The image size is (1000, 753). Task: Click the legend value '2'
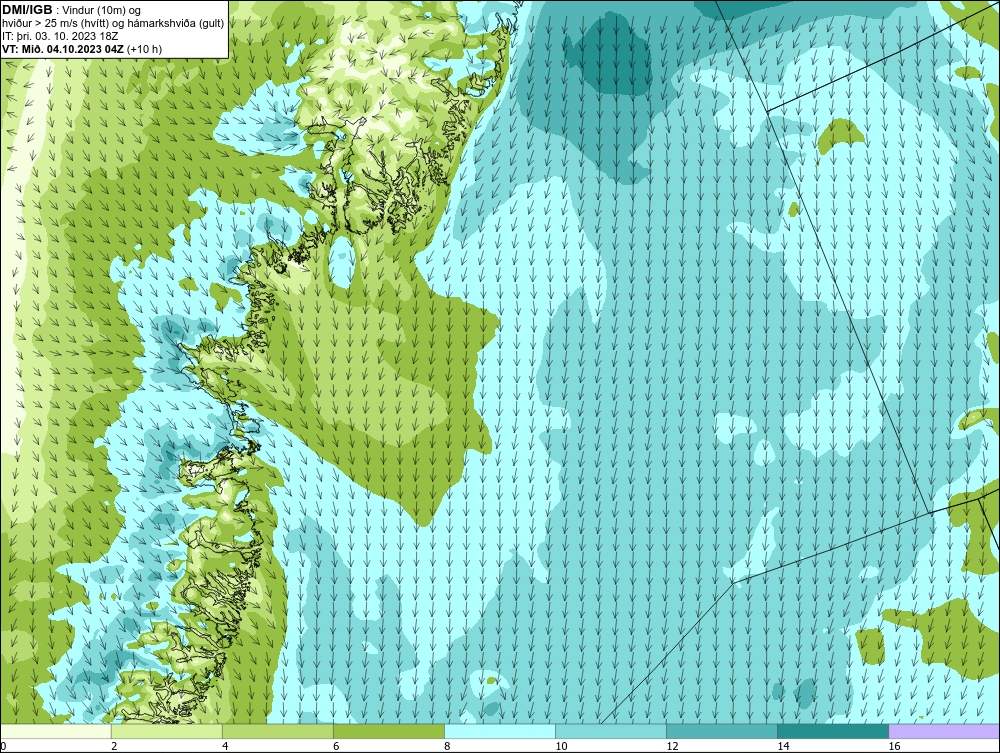pos(114,746)
